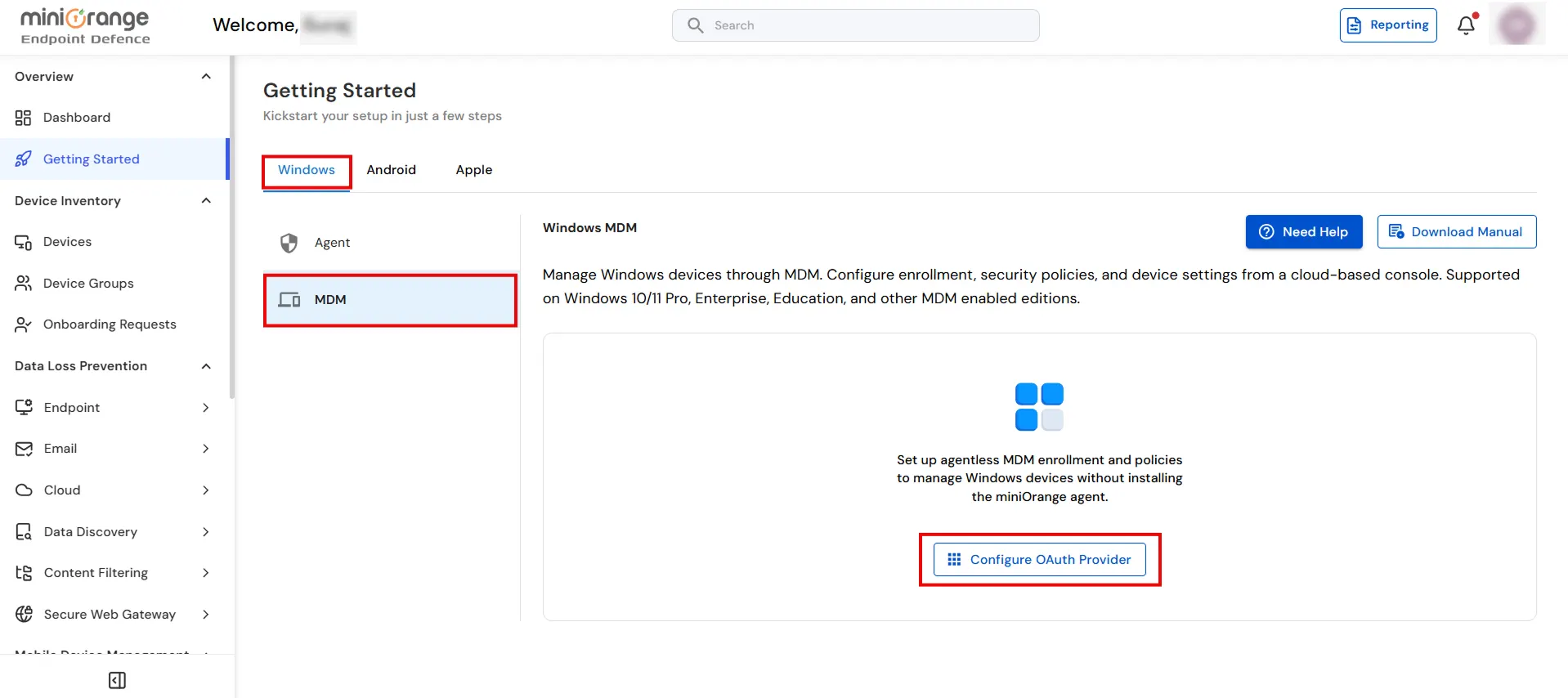The image size is (1568, 698).
Task: Click the Devices icon in sidebar
Action: [23, 242]
